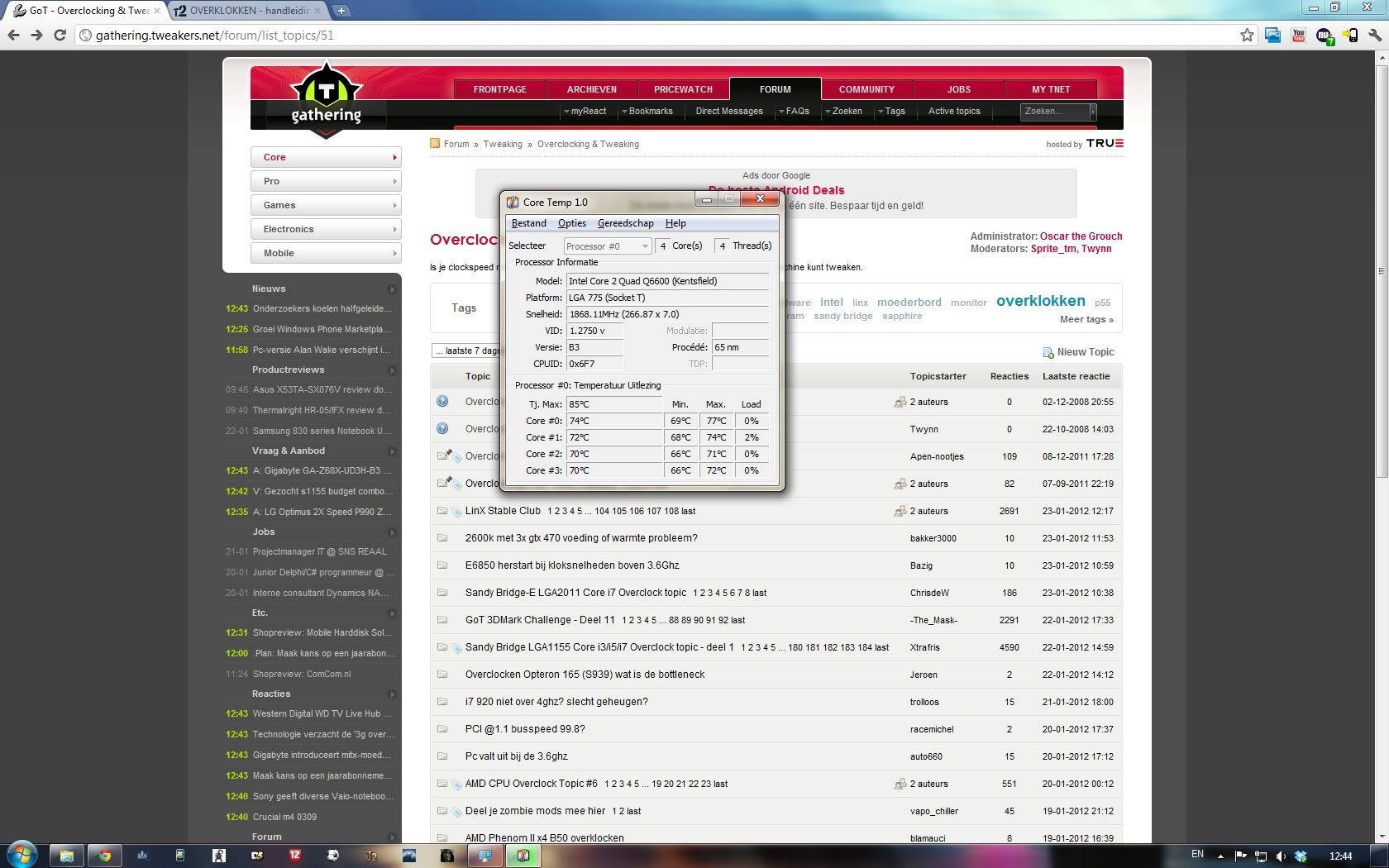Click the Nieuw Topic page icon

[x=1048, y=353]
